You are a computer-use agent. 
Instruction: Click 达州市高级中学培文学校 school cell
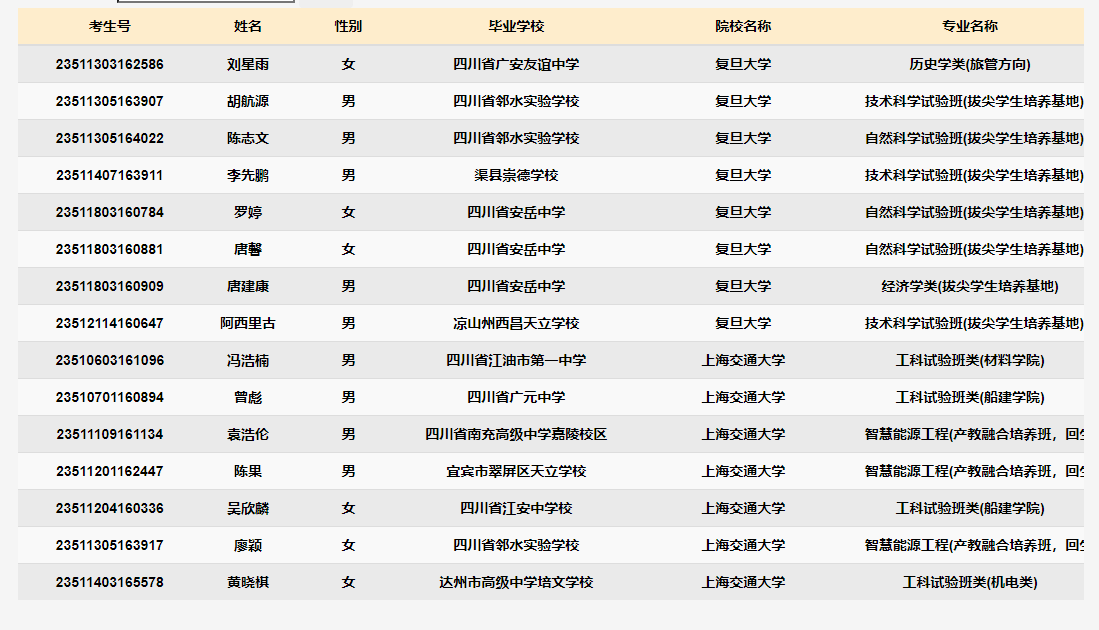tap(516, 582)
